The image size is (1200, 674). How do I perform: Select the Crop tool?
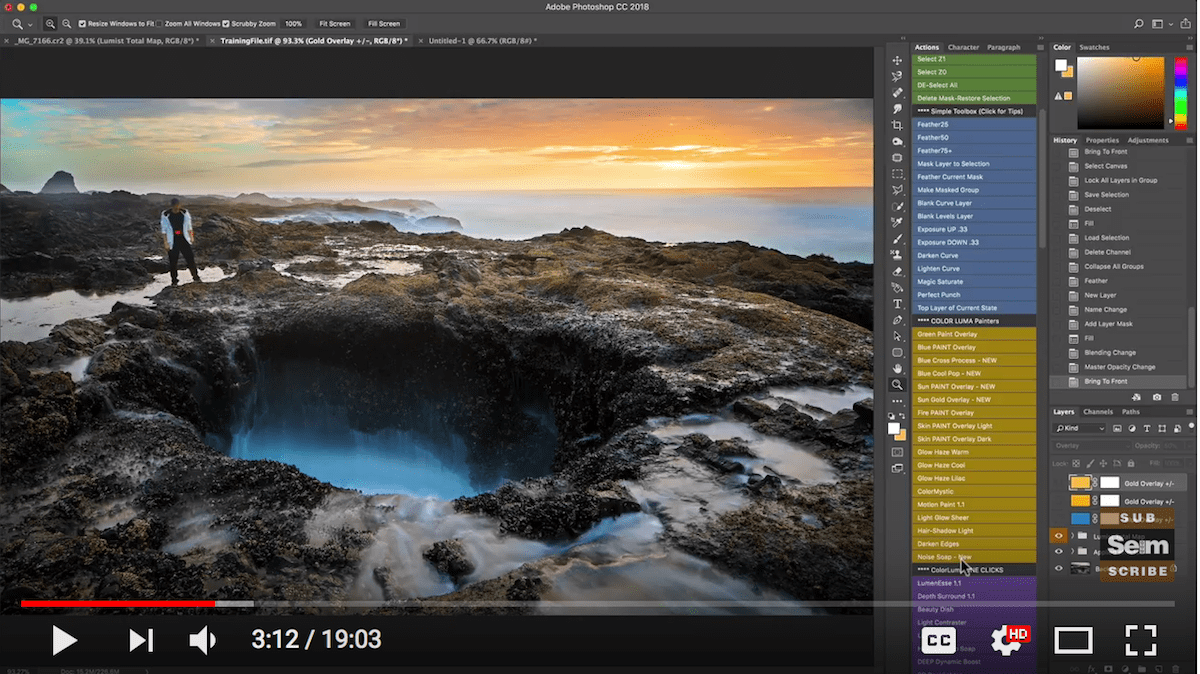(897, 125)
